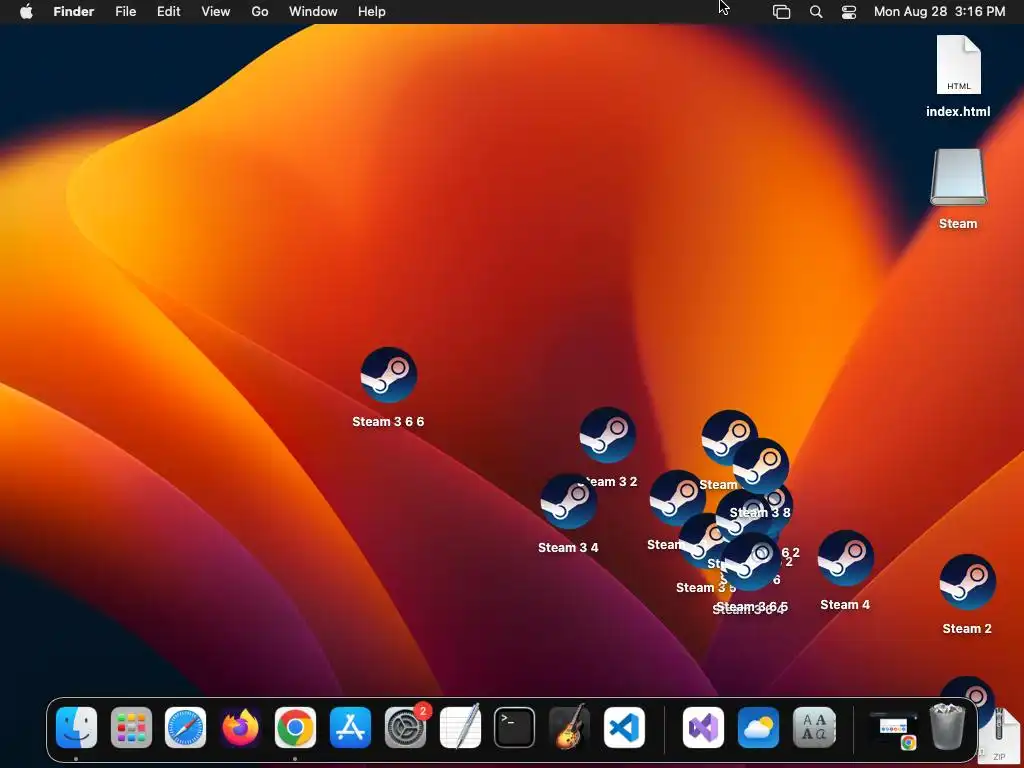Screen dimensions: 1024x768
Task: Click the Stage Manager menu bar icon
Action: point(782,12)
